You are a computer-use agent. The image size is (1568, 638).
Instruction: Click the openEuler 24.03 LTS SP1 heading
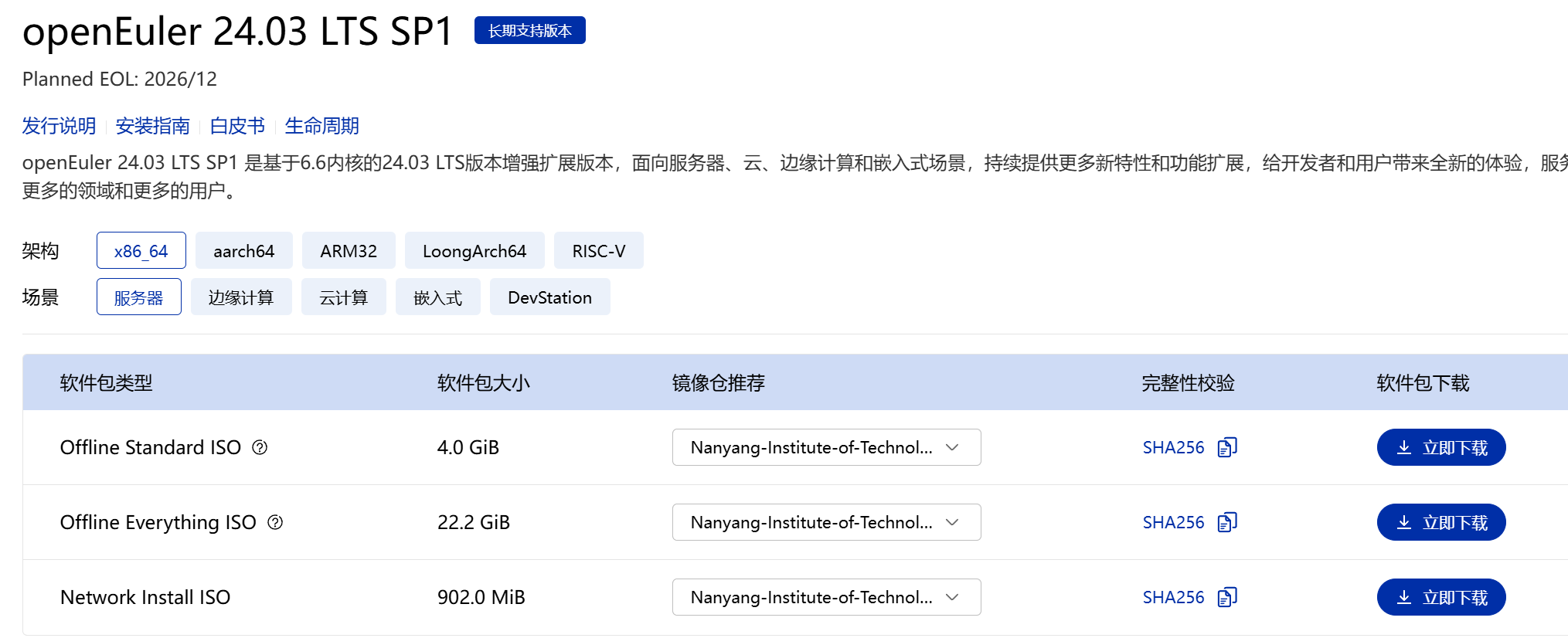point(237,32)
